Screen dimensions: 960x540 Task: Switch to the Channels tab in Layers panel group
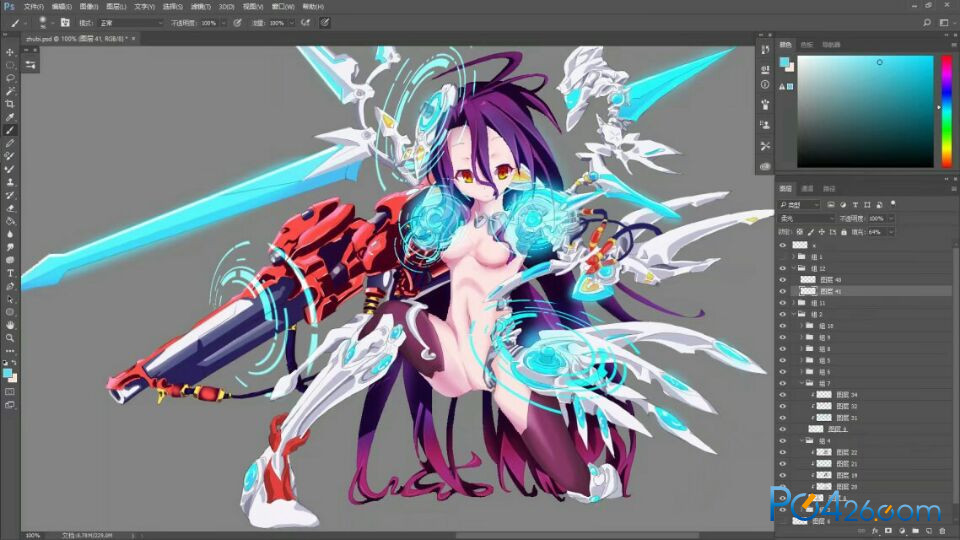[807, 189]
